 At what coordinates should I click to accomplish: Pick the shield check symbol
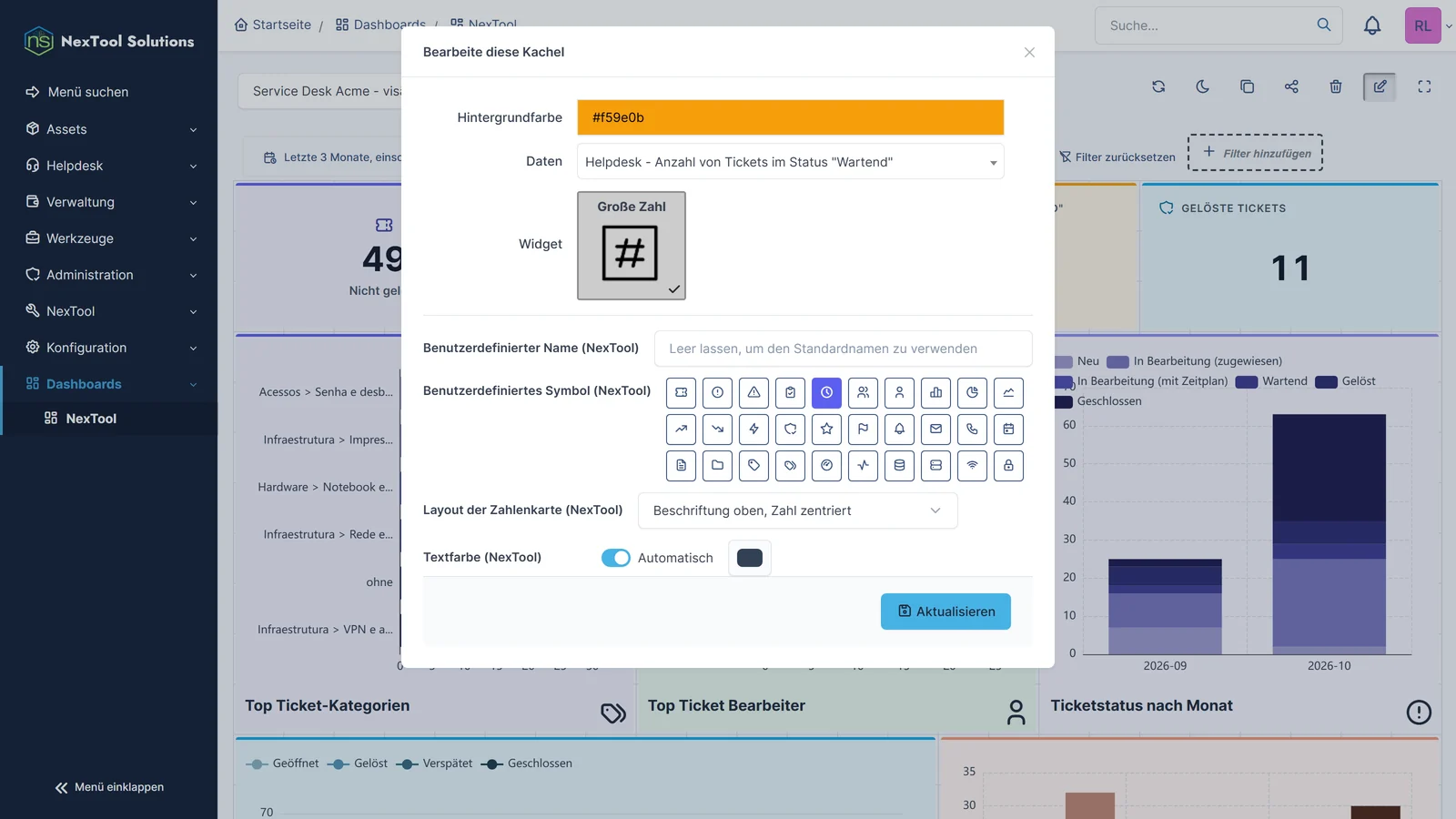[790, 429]
